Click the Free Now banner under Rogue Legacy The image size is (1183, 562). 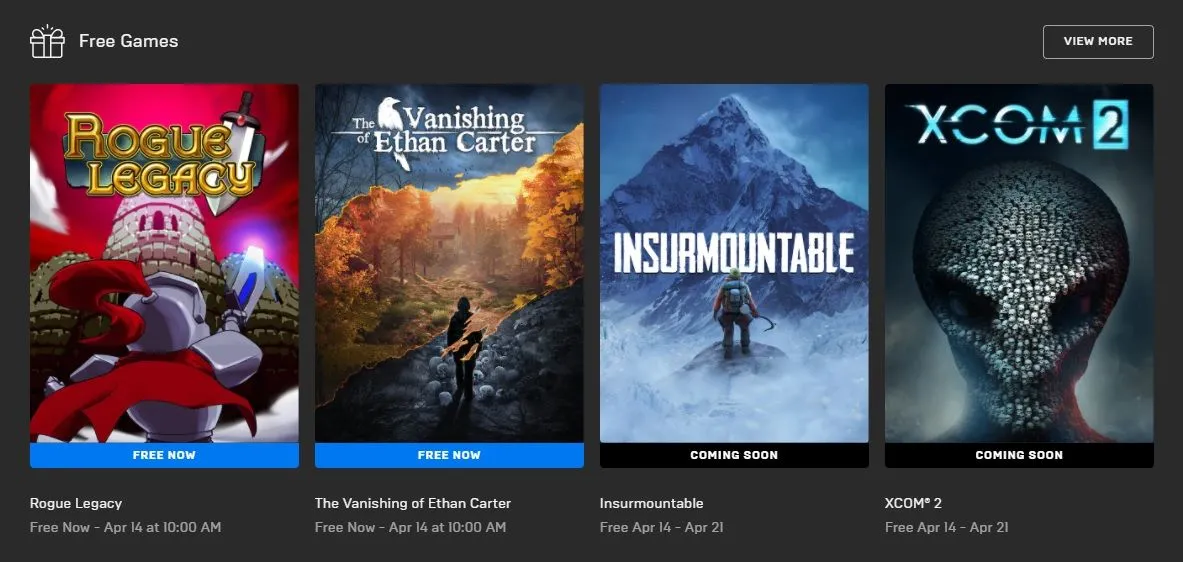point(164,455)
